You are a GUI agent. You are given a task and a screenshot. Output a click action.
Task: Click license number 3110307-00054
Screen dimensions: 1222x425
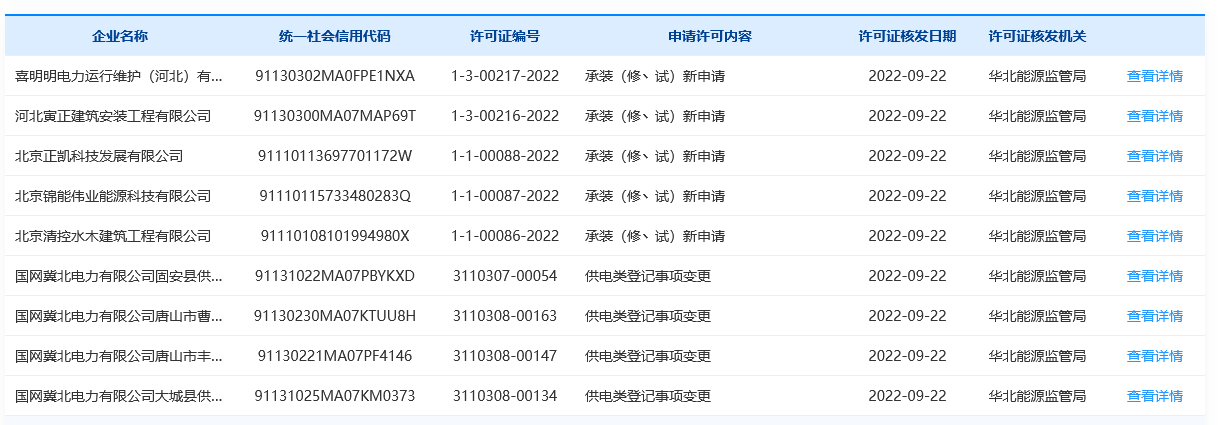click(x=505, y=276)
